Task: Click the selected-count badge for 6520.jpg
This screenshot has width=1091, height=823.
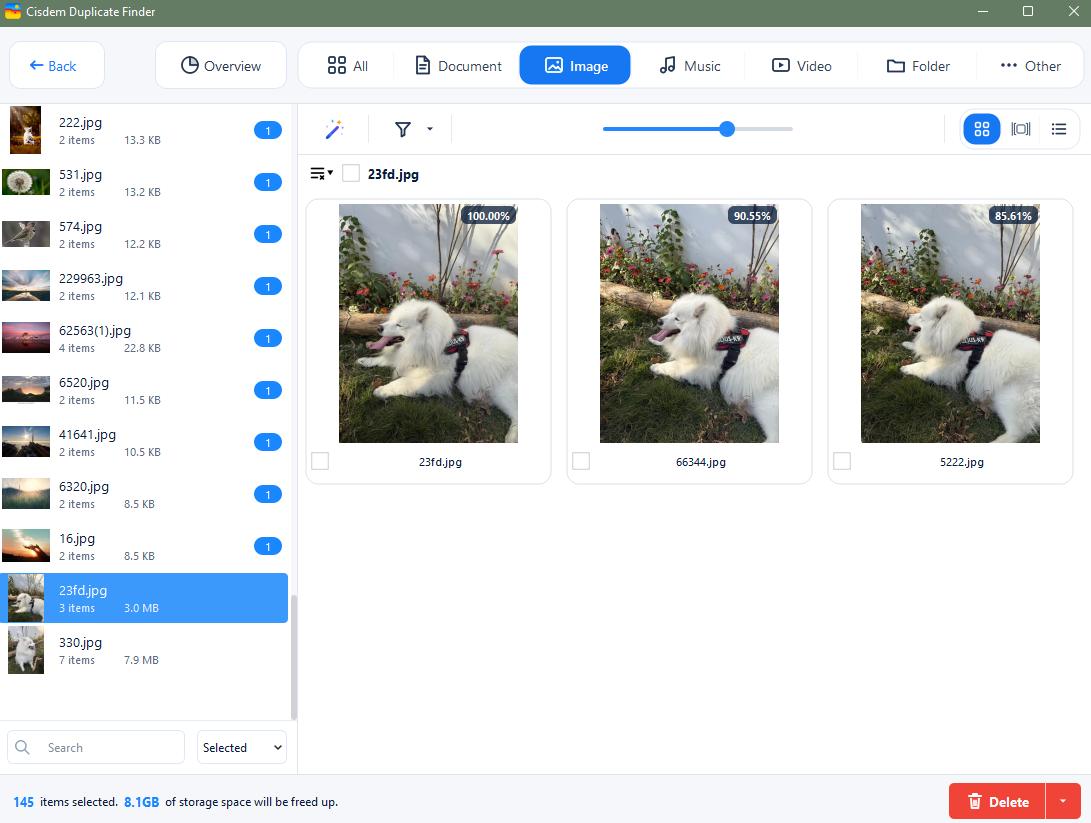Action: [x=268, y=390]
